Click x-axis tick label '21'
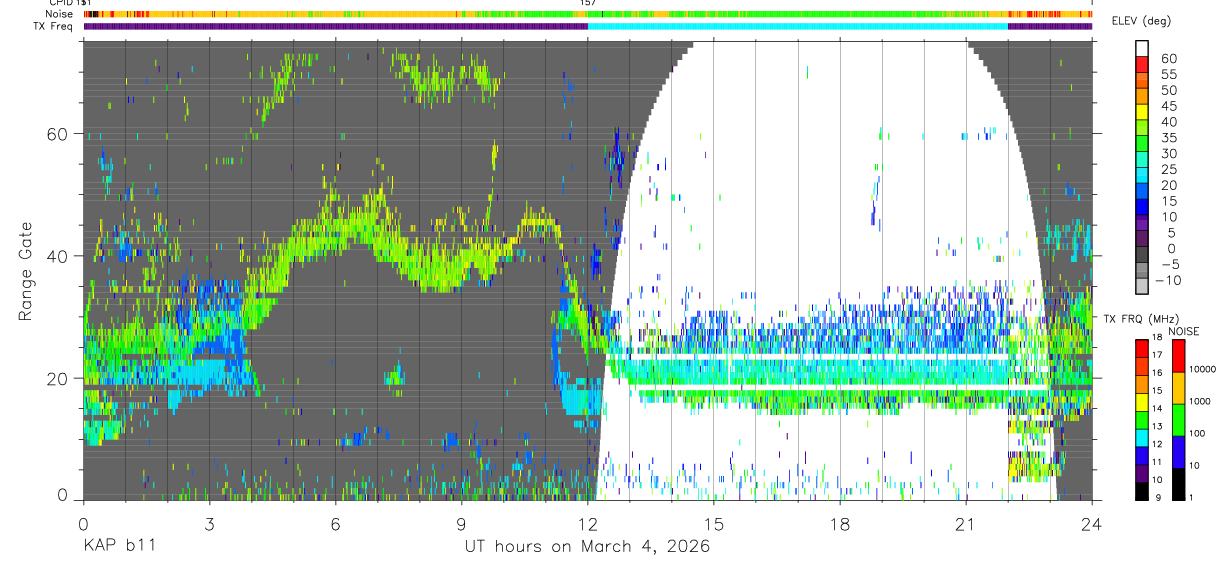The width and height of the screenshot is (1228, 567). [x=966, y=524]
